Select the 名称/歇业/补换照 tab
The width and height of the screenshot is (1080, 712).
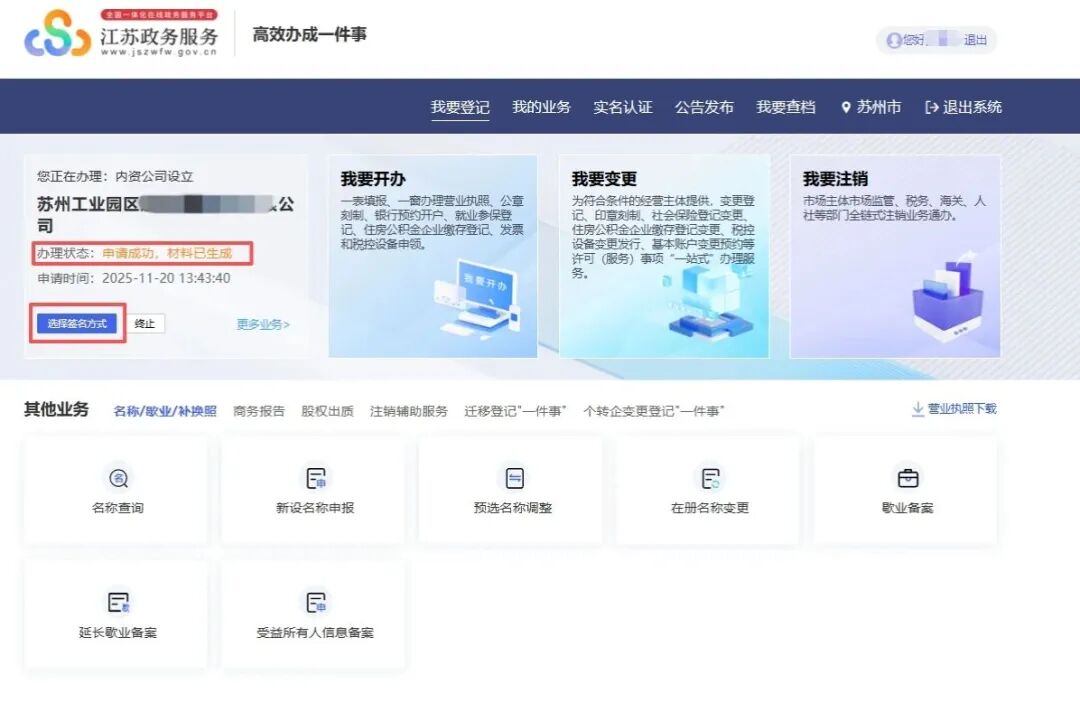pos(165,411)
